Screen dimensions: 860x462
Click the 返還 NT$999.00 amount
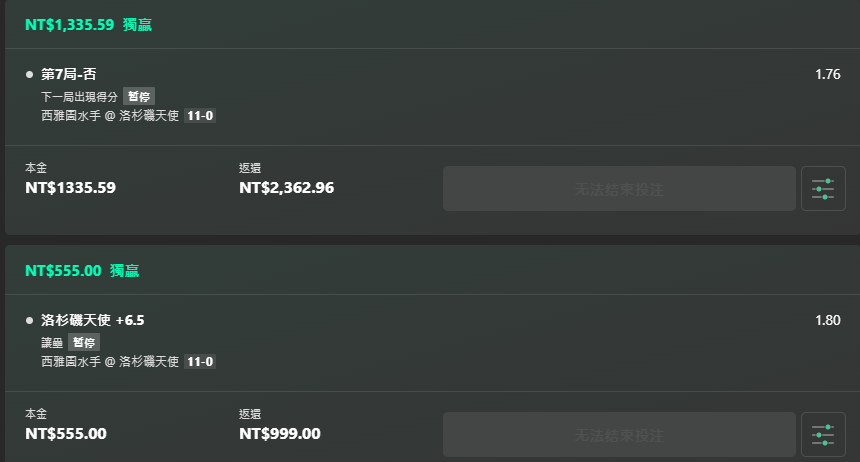click(280, 433)
